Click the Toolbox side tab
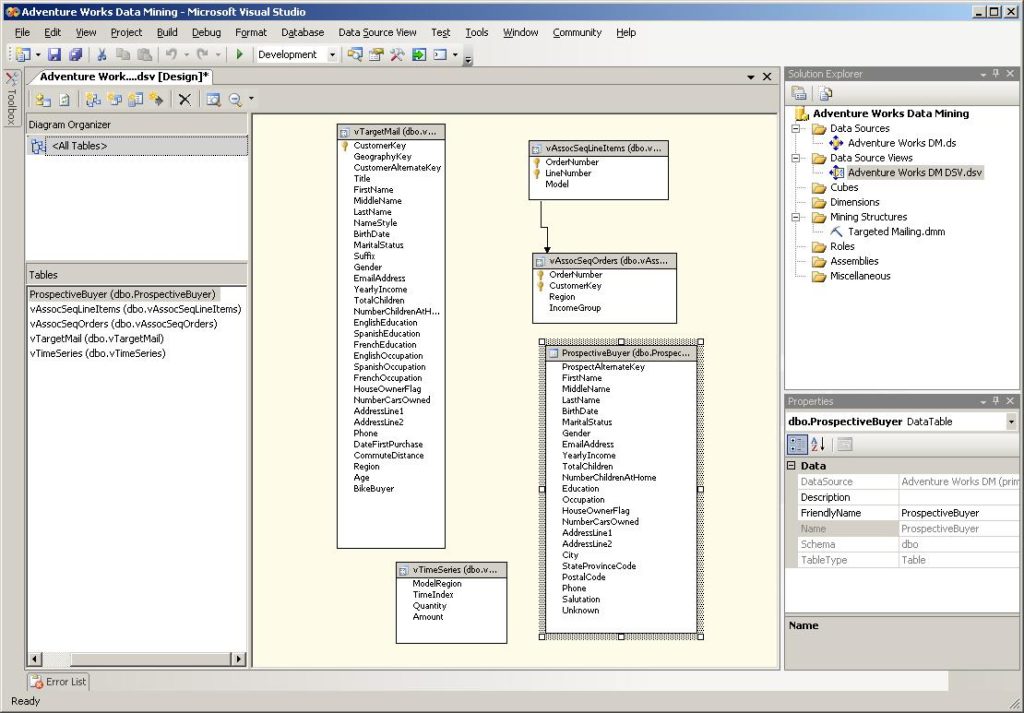The width and height of the screenshot is (1024, 713). click(10, 99)
